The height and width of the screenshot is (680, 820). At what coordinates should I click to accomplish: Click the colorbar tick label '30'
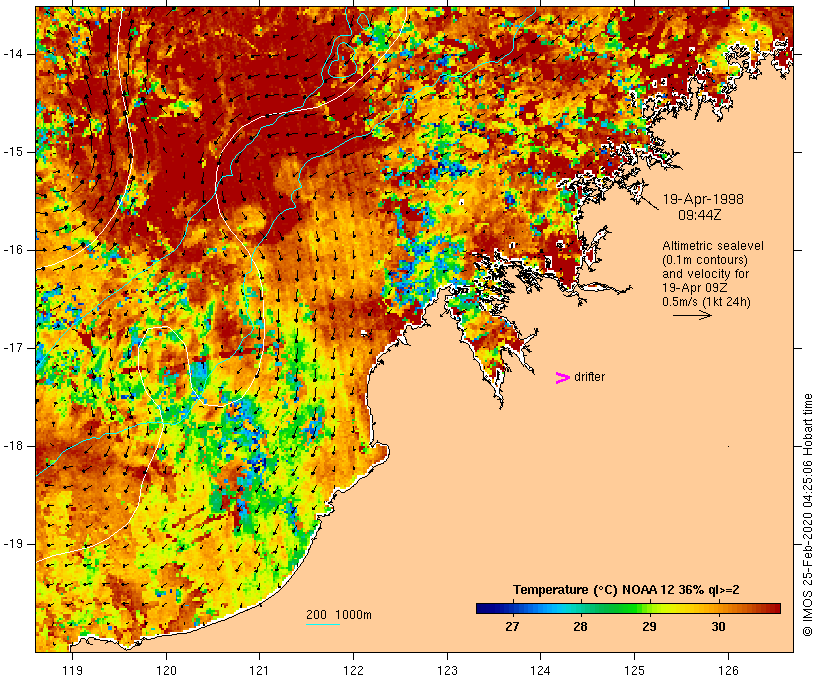point(718,626)
